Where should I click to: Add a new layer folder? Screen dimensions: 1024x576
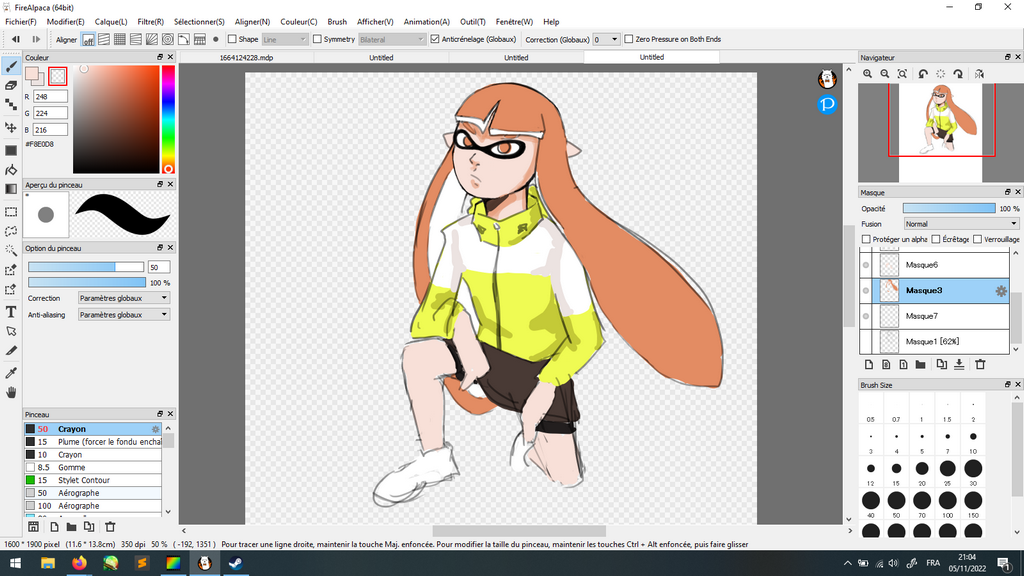pos(920,364)
